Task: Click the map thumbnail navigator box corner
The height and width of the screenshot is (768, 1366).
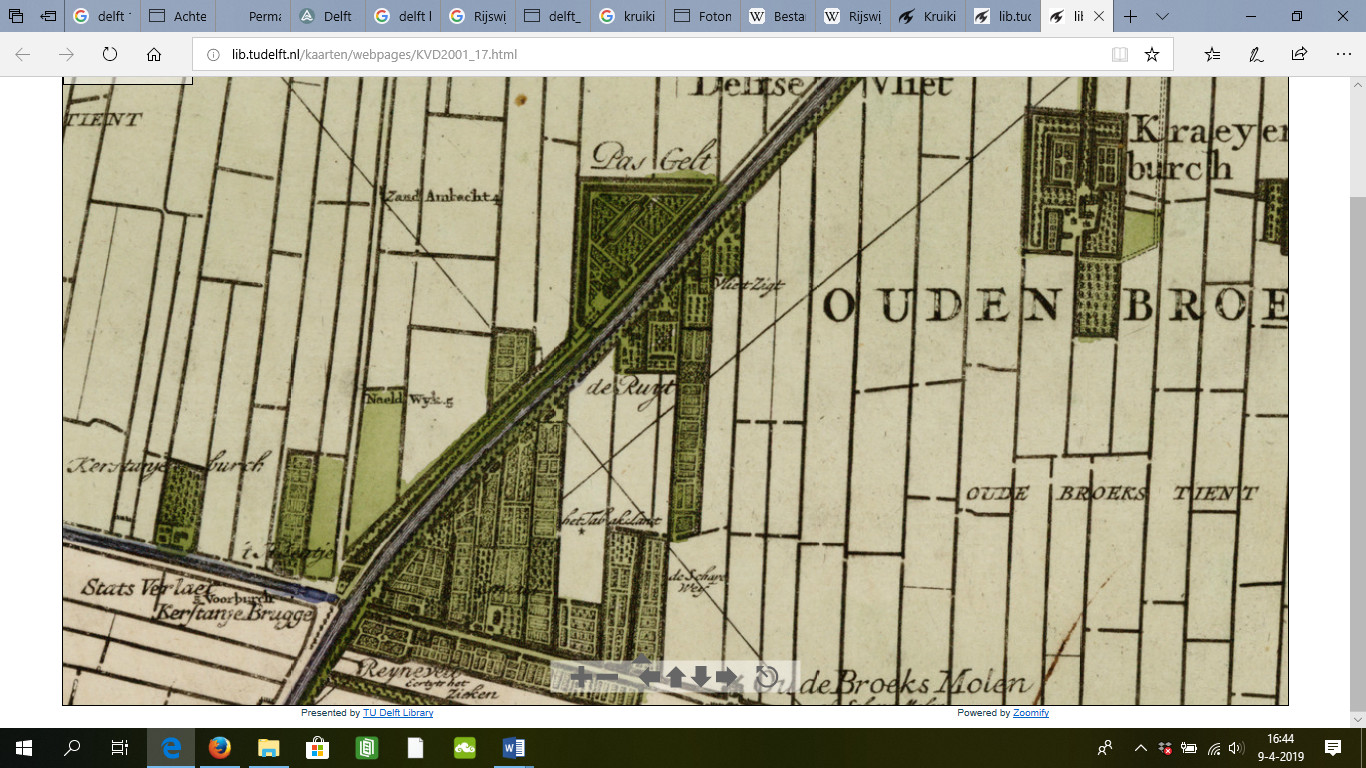Action: click(x=127, y=81)
